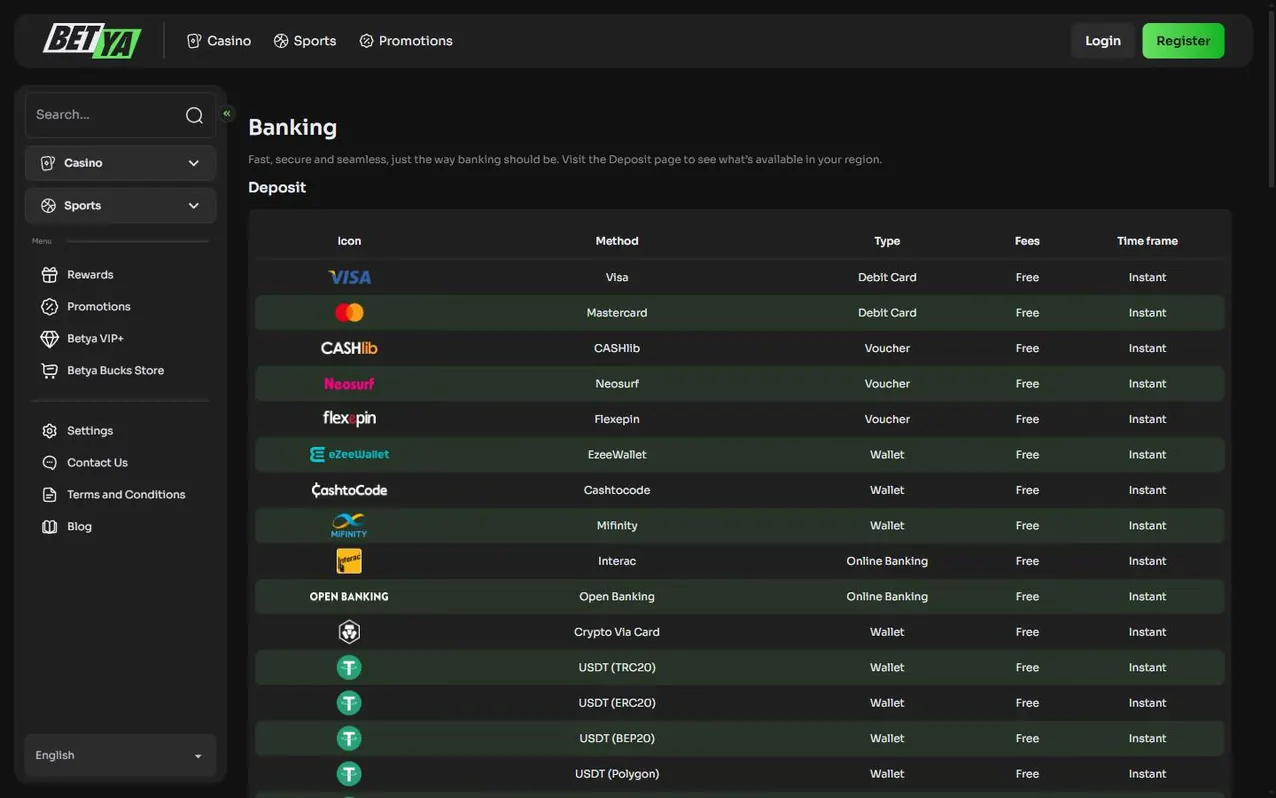Click the Terms and Conditions document icon
The width and height of the screenshot is (1276, 798).
[x=49, y=495]
